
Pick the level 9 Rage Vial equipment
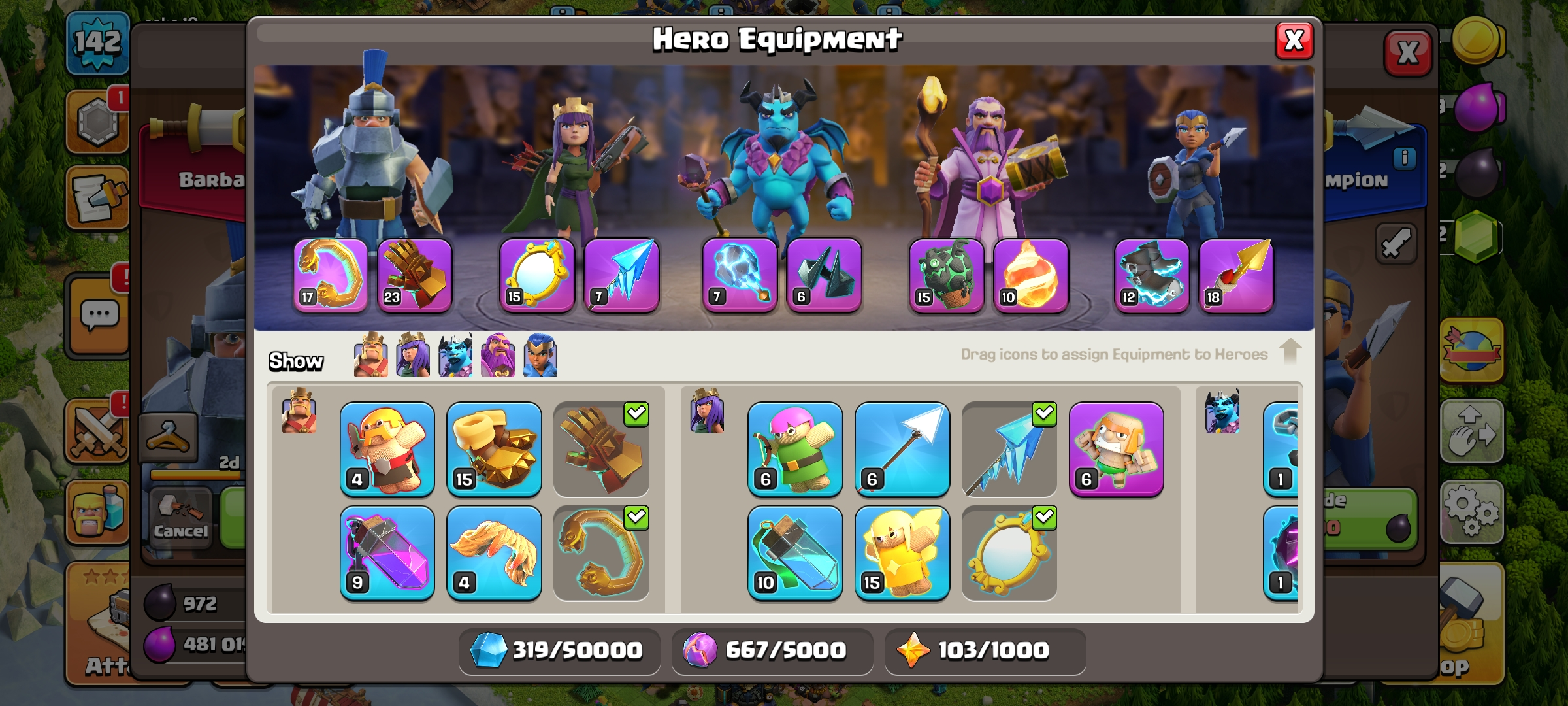pyautogui.click(x=387, y=553)
